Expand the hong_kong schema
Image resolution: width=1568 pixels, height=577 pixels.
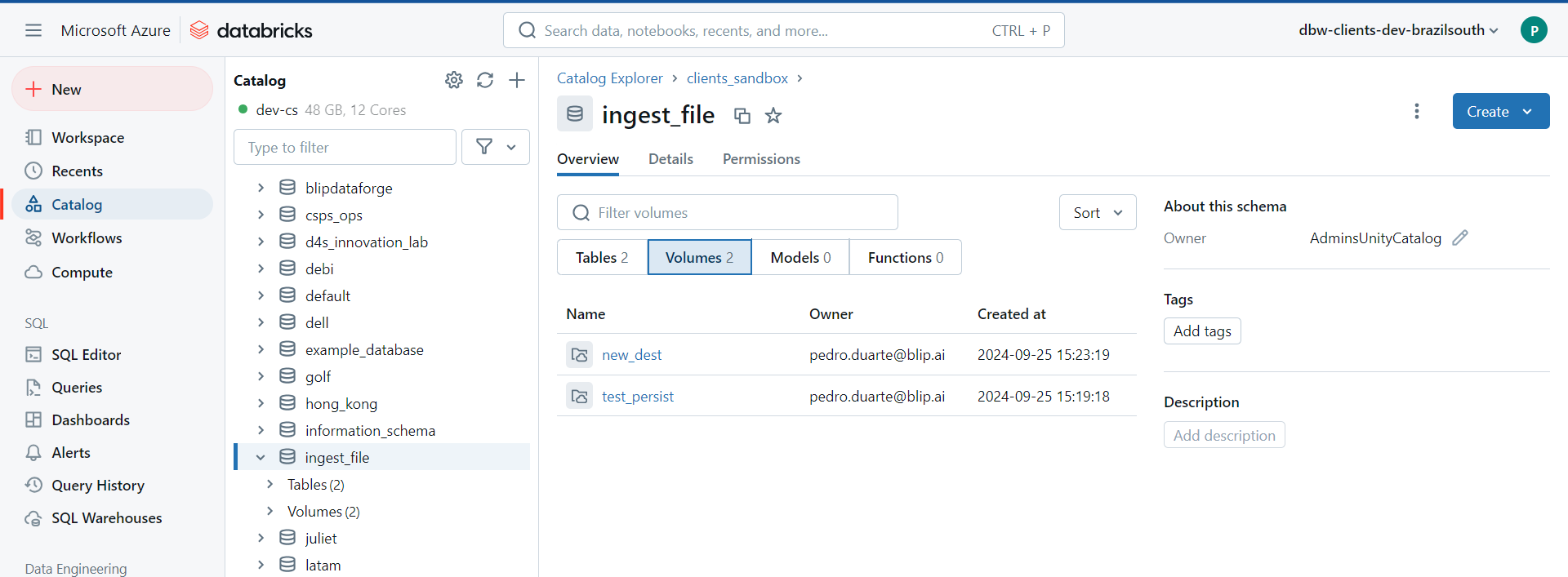coord(261,403)
